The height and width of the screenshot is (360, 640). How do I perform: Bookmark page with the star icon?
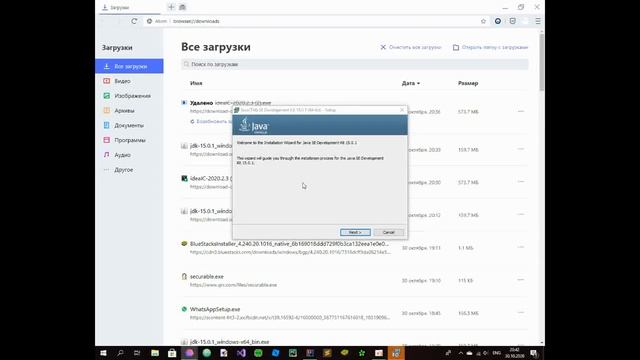click(483, 21)
